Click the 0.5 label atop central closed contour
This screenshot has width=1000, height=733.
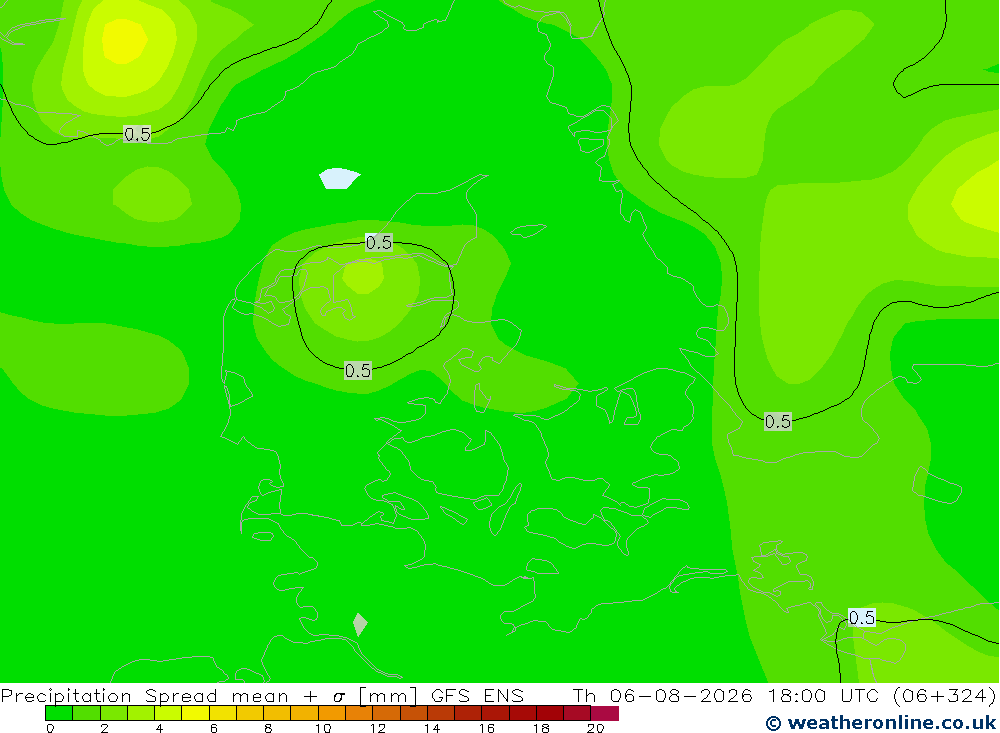(x=379, y=242)
